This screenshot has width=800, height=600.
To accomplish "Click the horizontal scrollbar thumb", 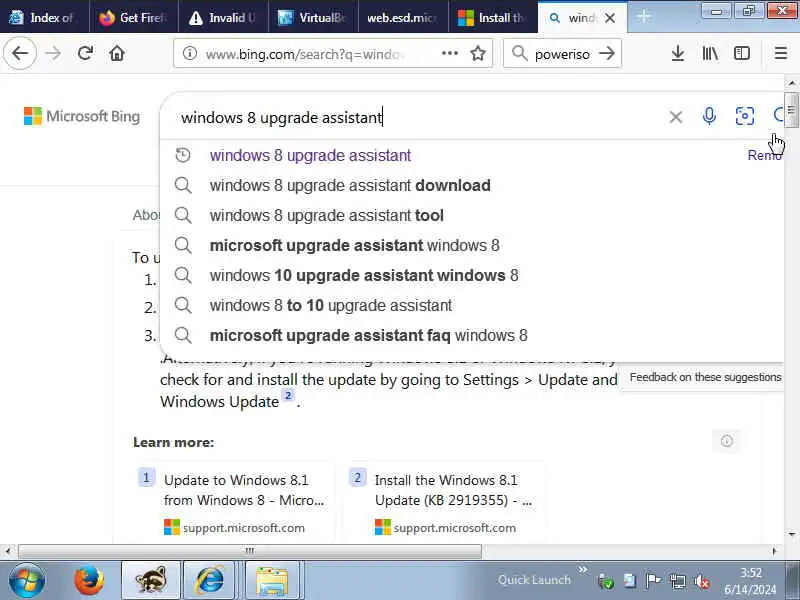I will click(x=249, y=551).
